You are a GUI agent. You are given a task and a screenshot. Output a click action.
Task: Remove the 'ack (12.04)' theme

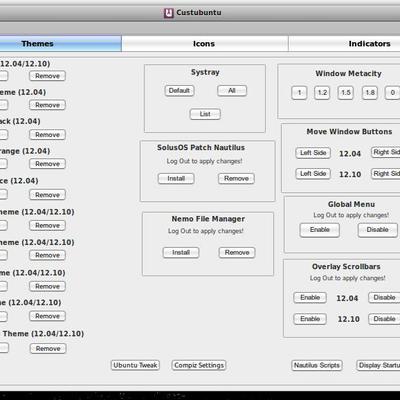click(47, 135)
